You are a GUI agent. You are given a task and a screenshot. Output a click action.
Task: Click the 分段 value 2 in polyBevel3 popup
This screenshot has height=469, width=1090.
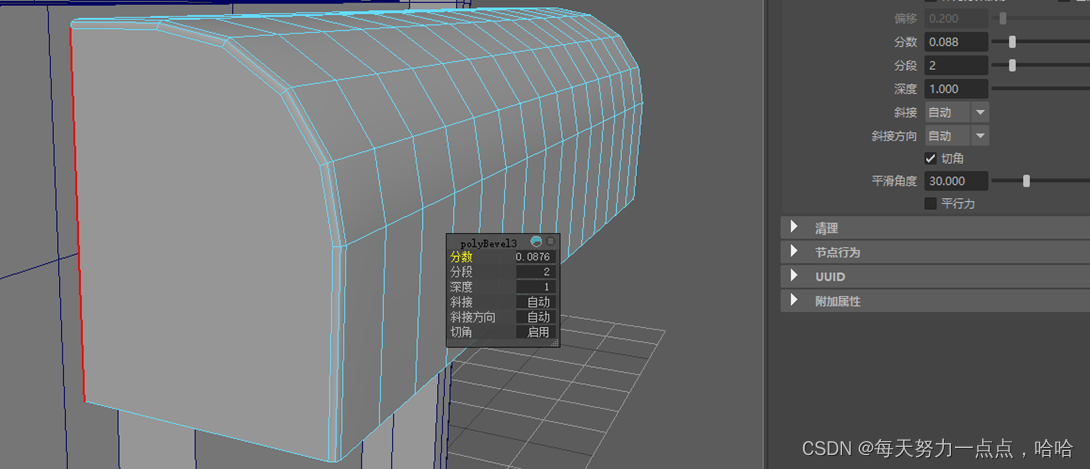tap(535, 272)
